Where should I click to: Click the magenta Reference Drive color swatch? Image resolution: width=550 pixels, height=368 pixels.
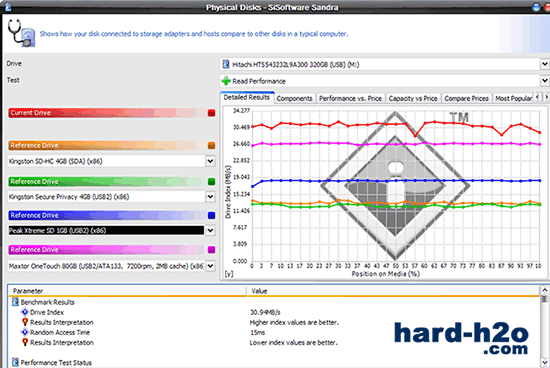[211, 250]
